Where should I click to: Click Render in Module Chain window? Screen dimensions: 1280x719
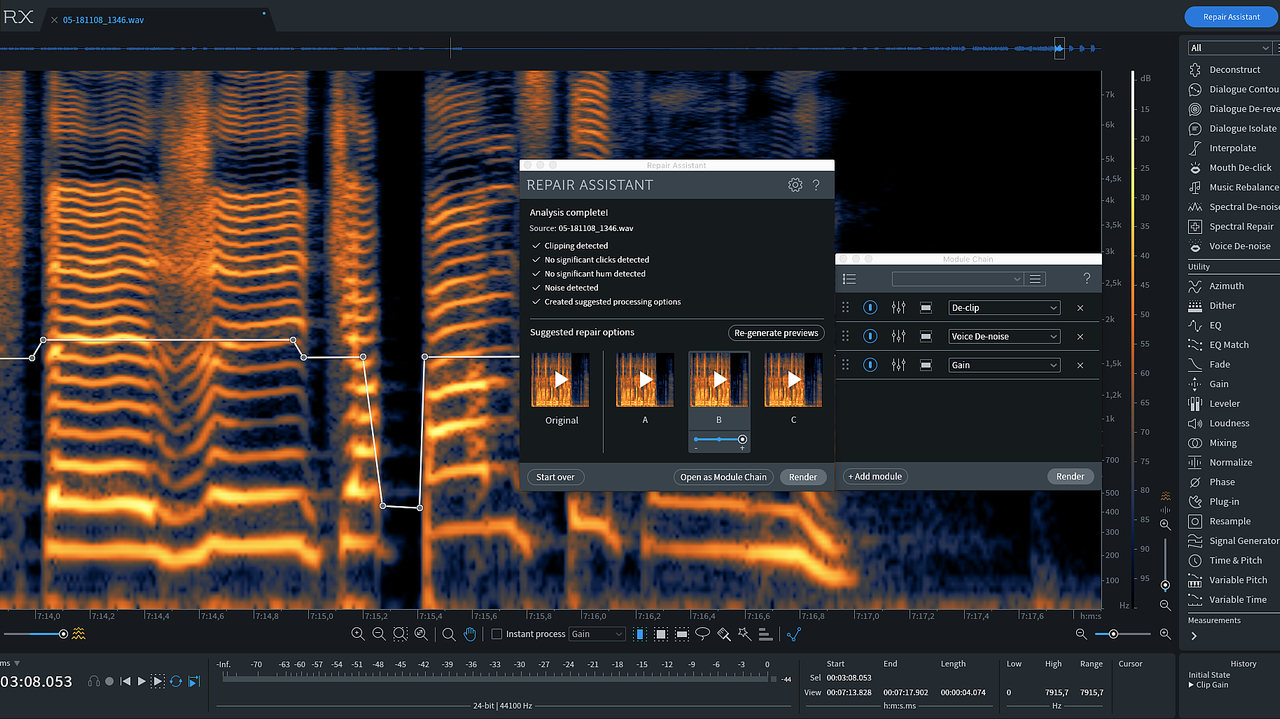[1070, 476]
